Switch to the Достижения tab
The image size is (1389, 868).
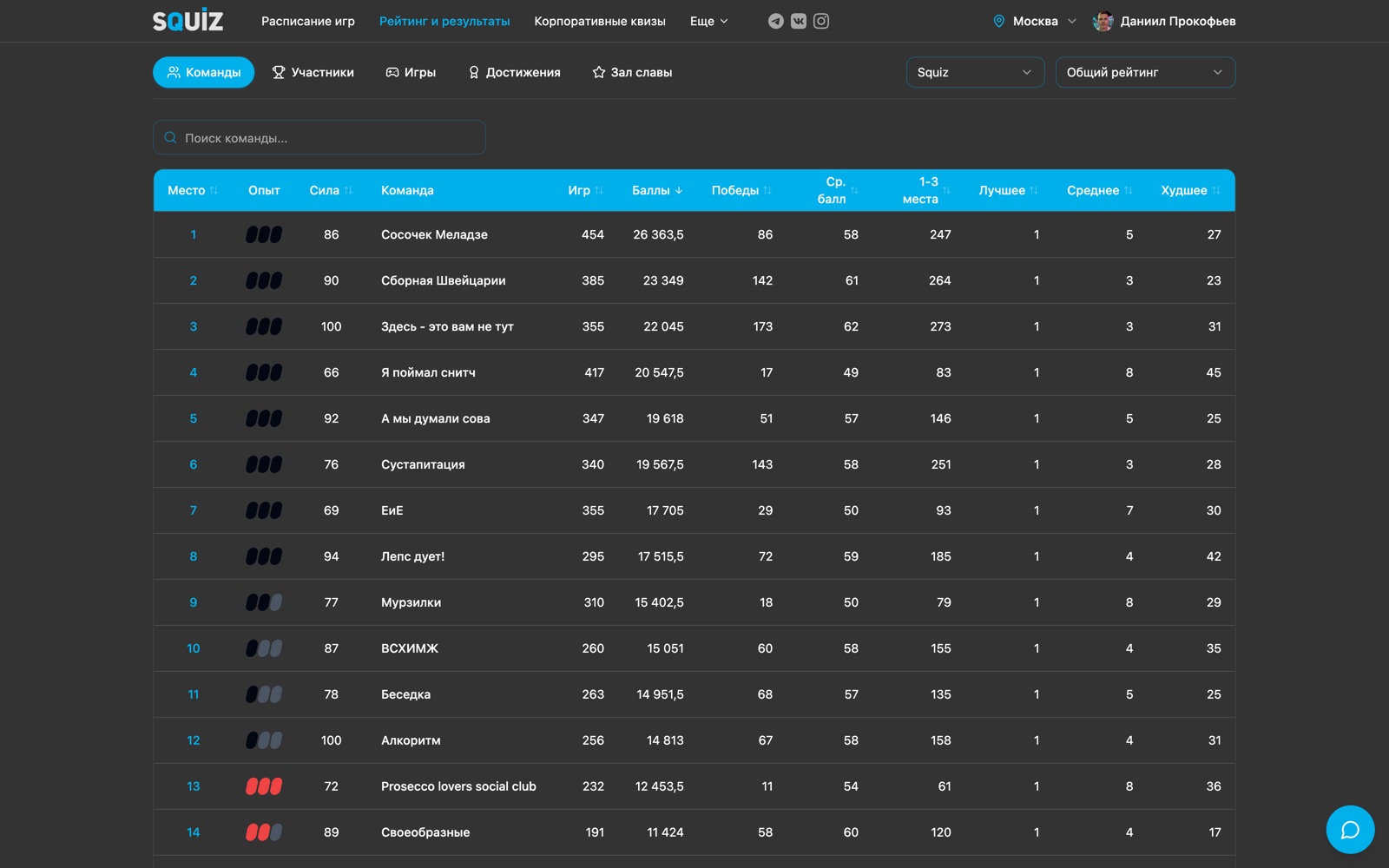(x=515, y=72)
